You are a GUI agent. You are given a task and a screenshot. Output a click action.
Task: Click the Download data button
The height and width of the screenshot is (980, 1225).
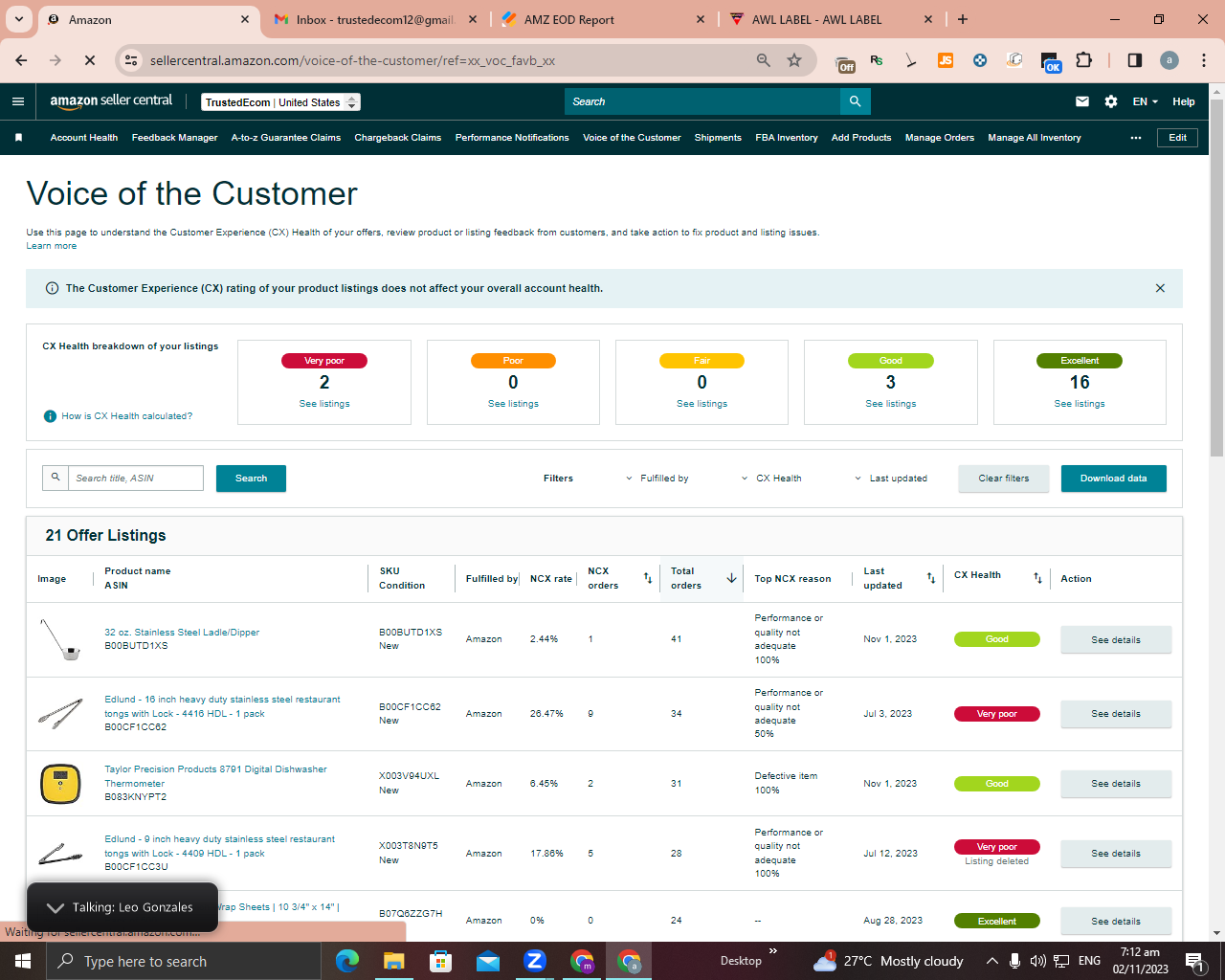pos(1114,479)
